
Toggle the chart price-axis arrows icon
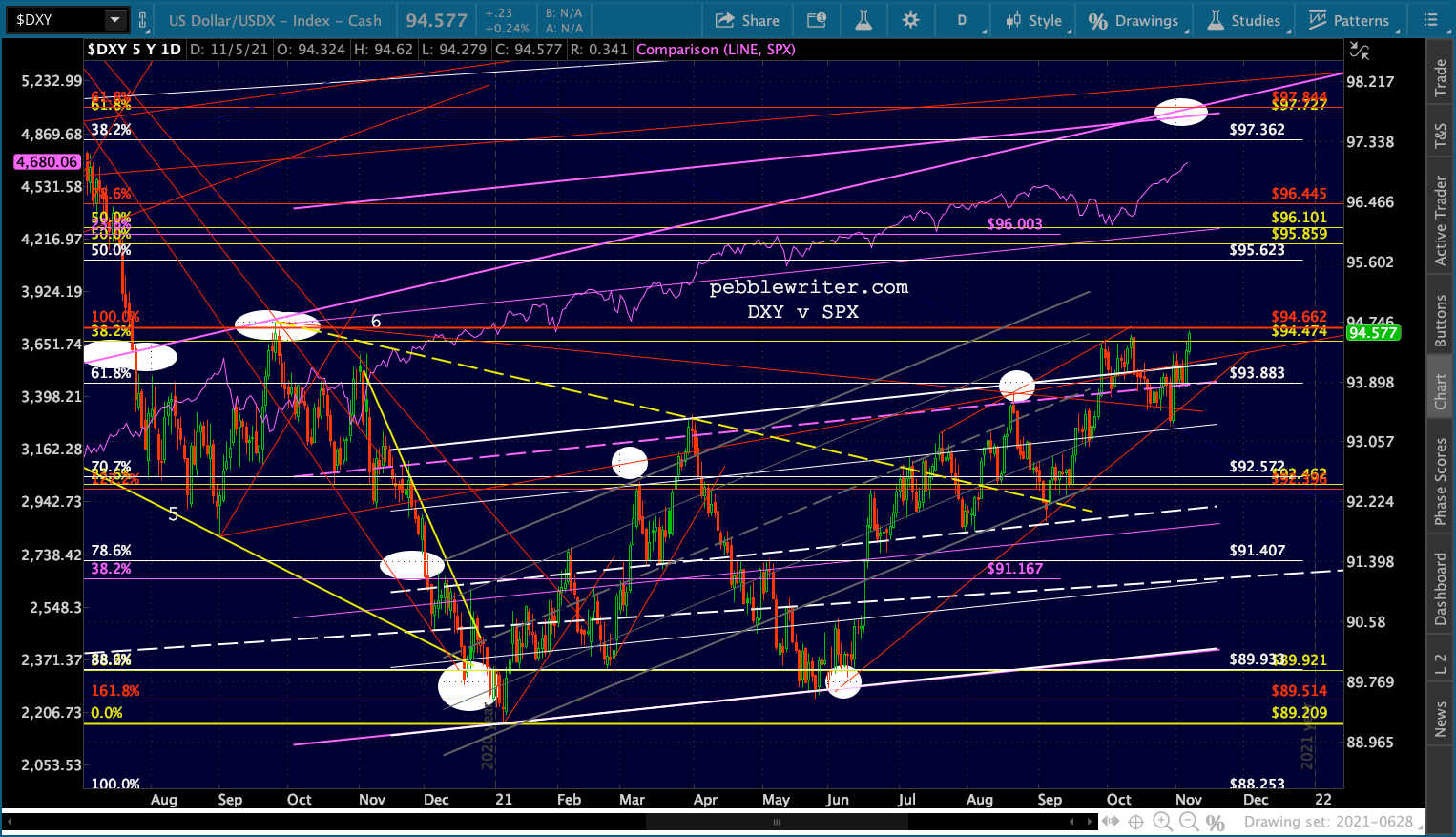tap(1359, 51)
